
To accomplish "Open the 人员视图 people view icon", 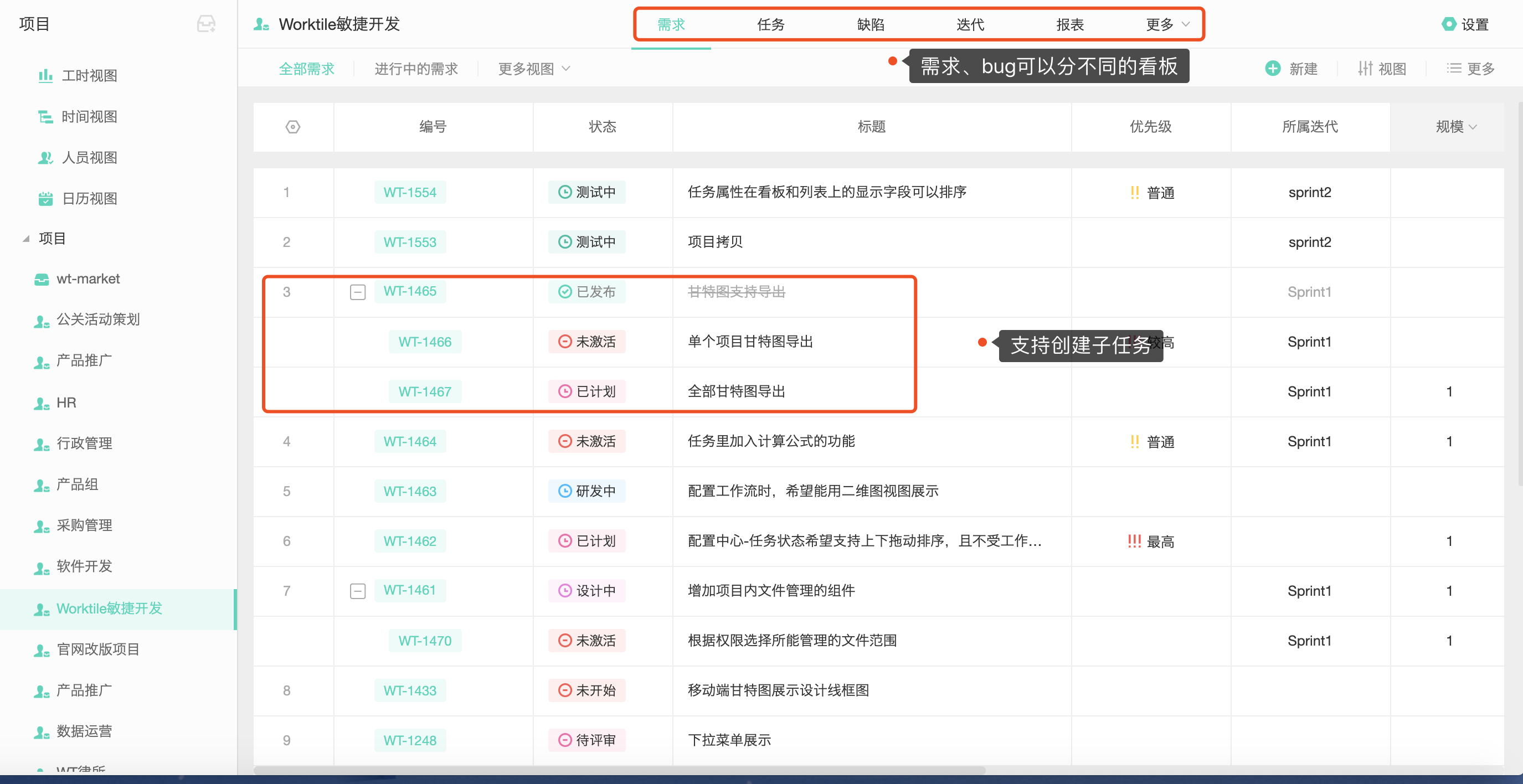I will tap(46, 157).
